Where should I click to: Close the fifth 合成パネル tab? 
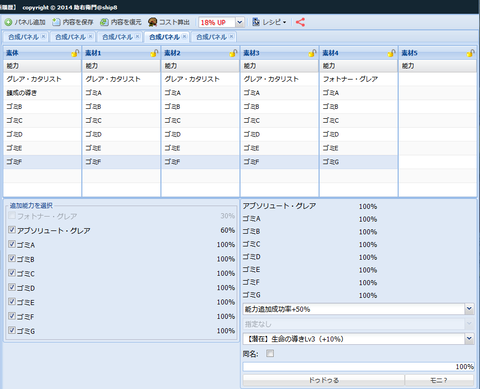coord(231,37)
